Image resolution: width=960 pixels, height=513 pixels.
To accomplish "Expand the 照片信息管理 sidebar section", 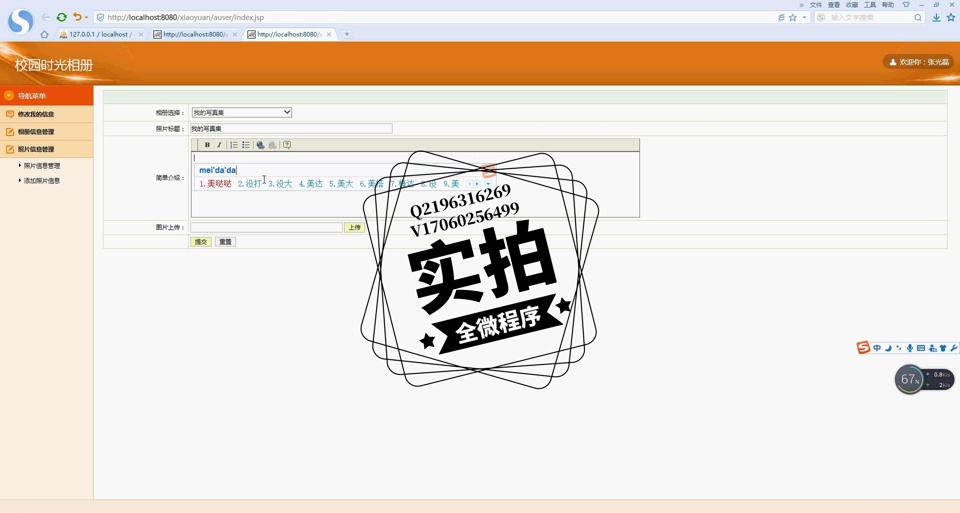I will pos(36,149).
